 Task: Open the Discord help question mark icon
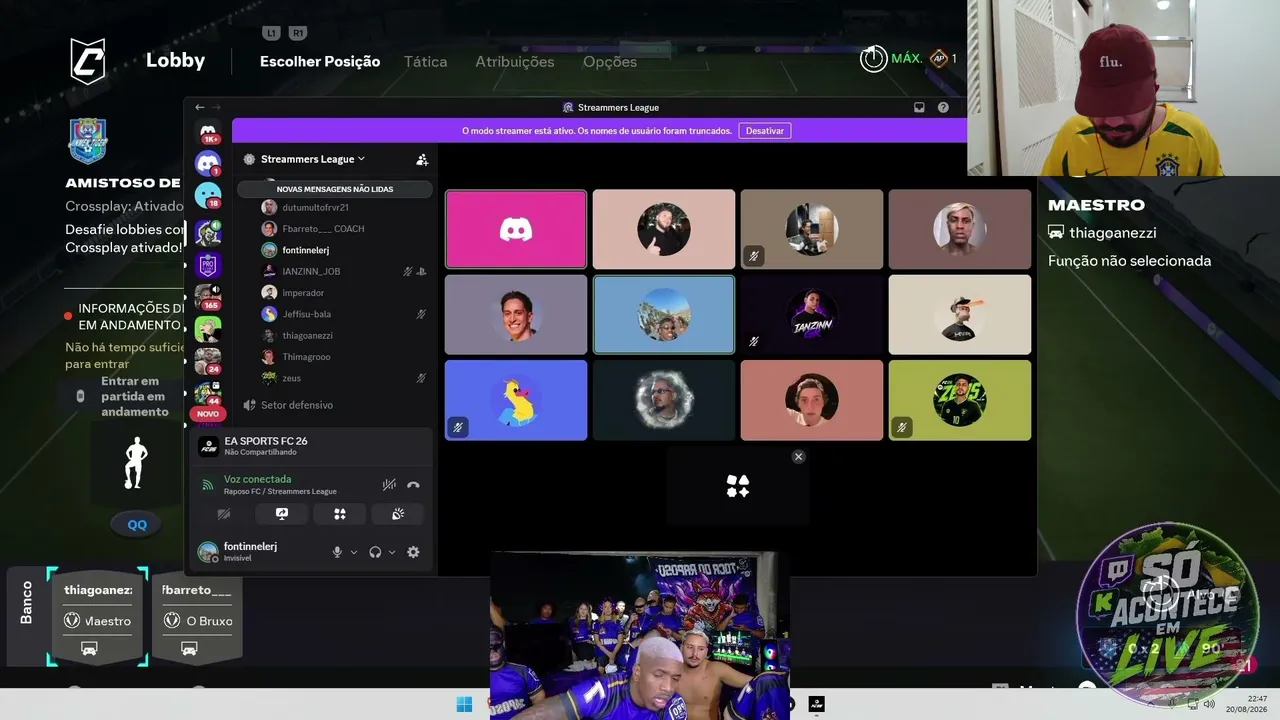click(x=943, y=107)
